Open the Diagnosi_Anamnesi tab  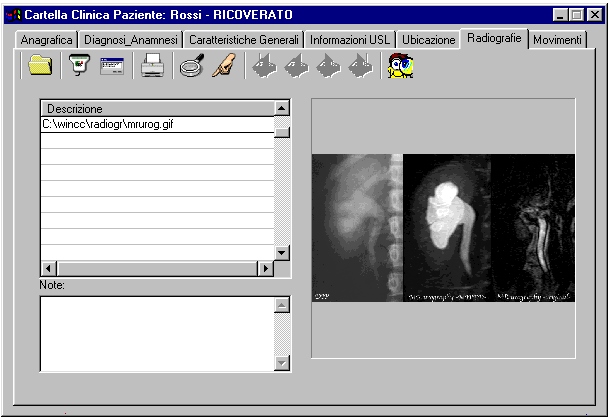(131, 40)
